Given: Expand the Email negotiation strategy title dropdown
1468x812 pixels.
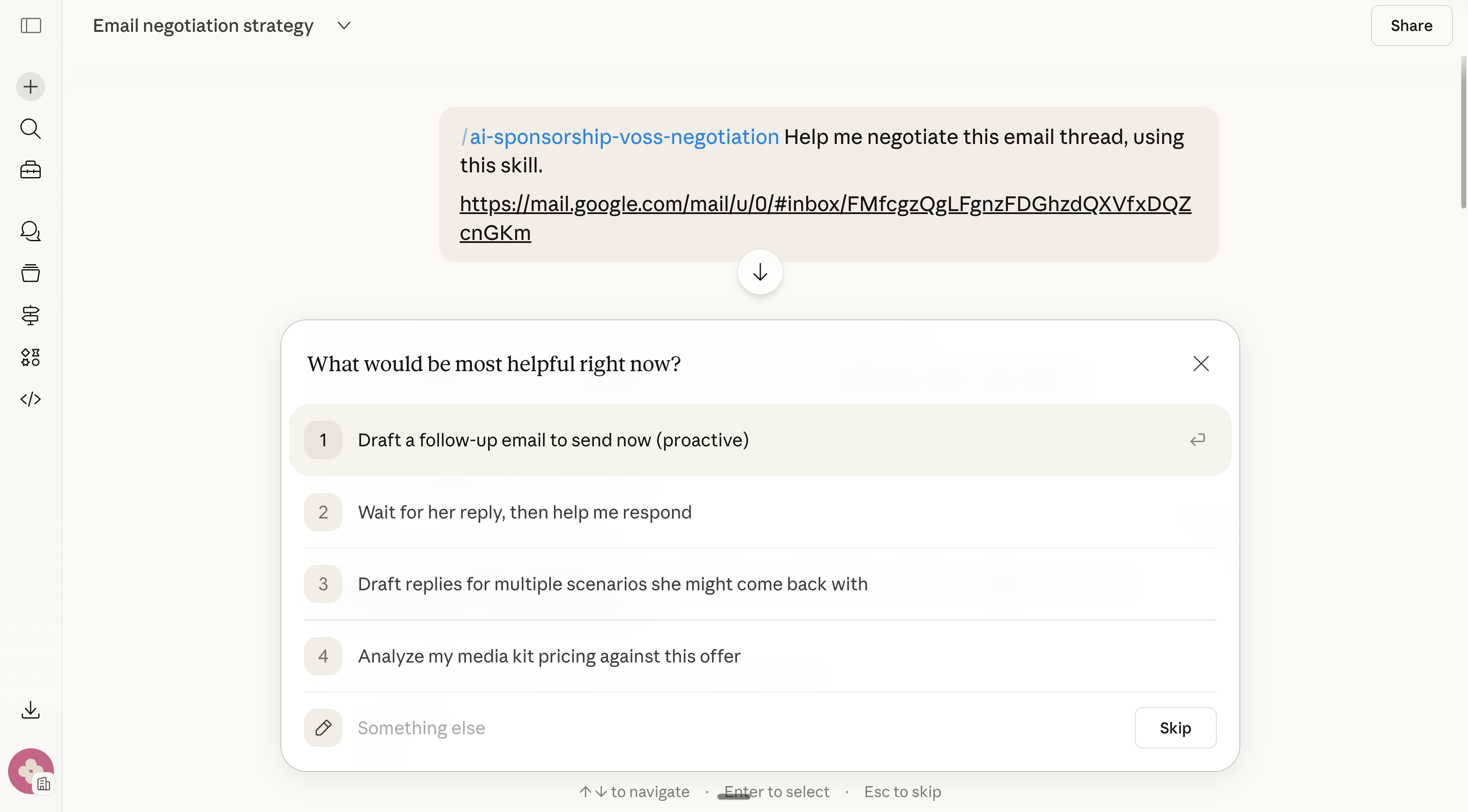Looking at the screenshot, I should click(344, 25).
